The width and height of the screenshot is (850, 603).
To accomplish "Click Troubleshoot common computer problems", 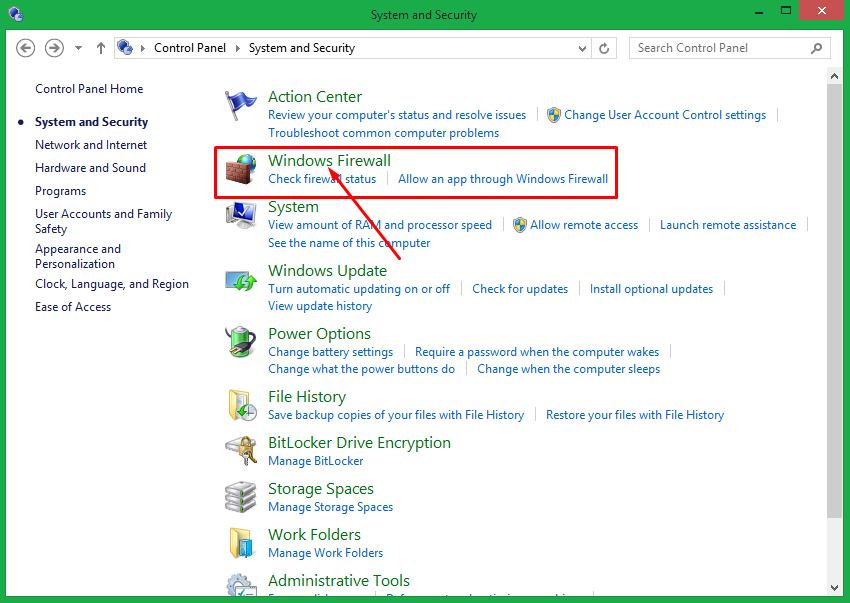I will pyautogui.click(x=384, y=133).
